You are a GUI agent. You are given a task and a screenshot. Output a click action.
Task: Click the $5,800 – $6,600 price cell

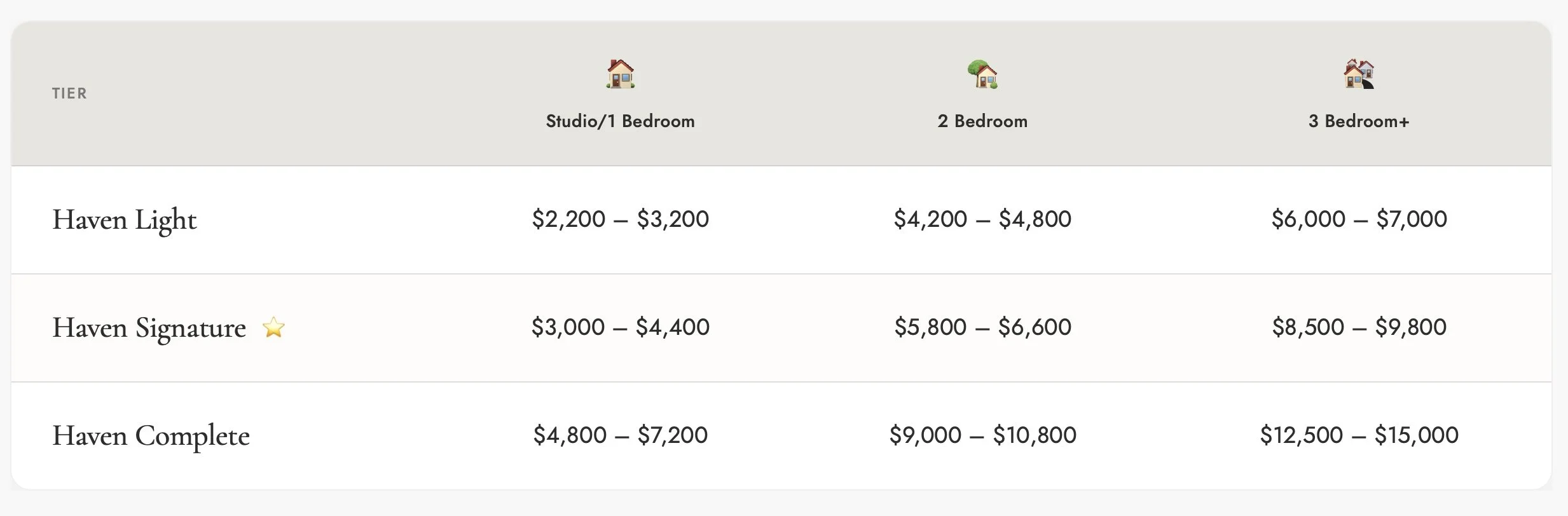click(x=982, y=327)
